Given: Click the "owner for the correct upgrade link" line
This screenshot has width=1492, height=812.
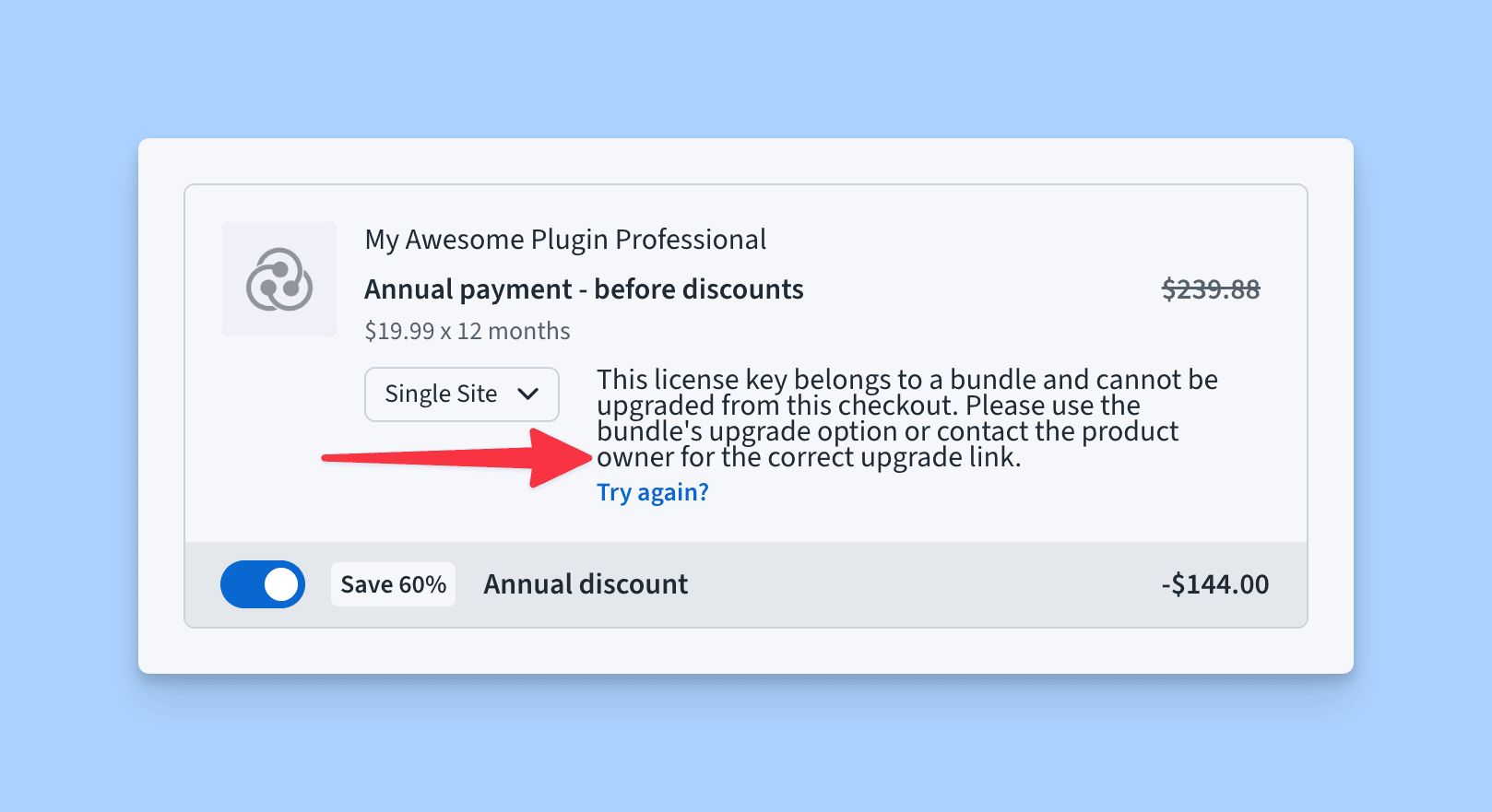Looking at the screenshot, I should point(809,458).
